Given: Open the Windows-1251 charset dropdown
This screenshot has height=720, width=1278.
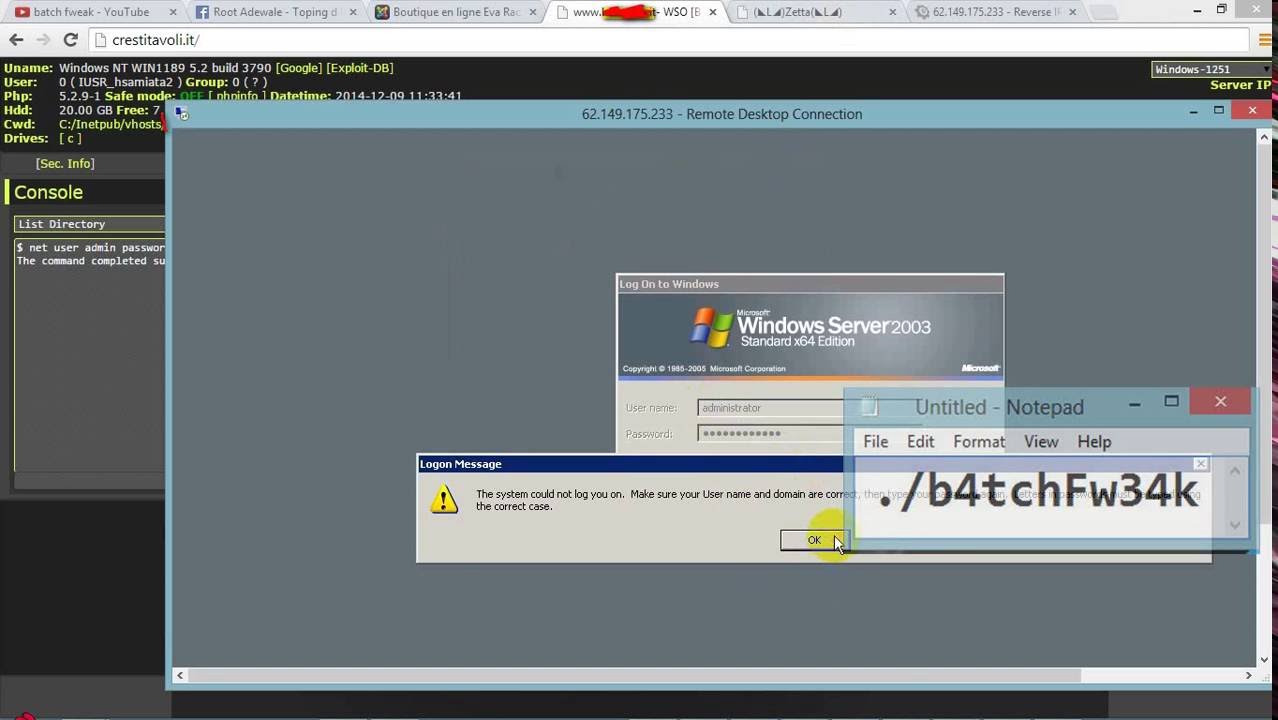Looking at the screenshot, I should click(x=1211, y=69).
